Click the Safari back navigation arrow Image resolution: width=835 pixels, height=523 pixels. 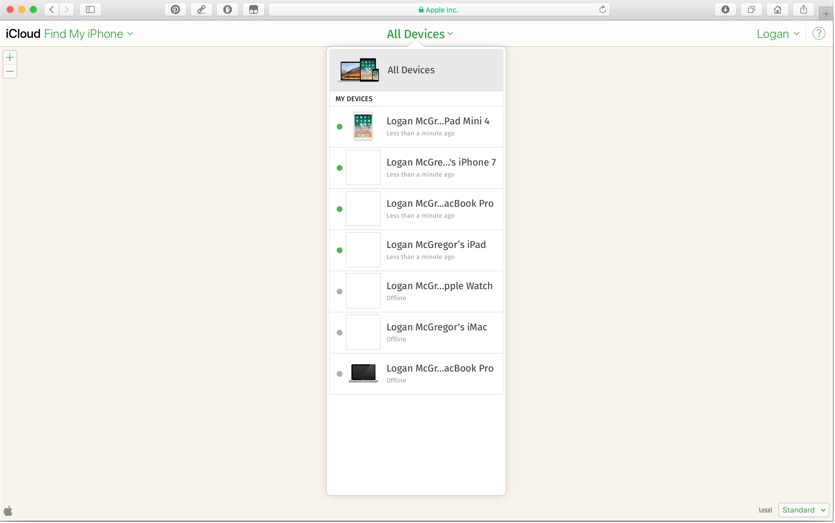(x=52, y=10)
